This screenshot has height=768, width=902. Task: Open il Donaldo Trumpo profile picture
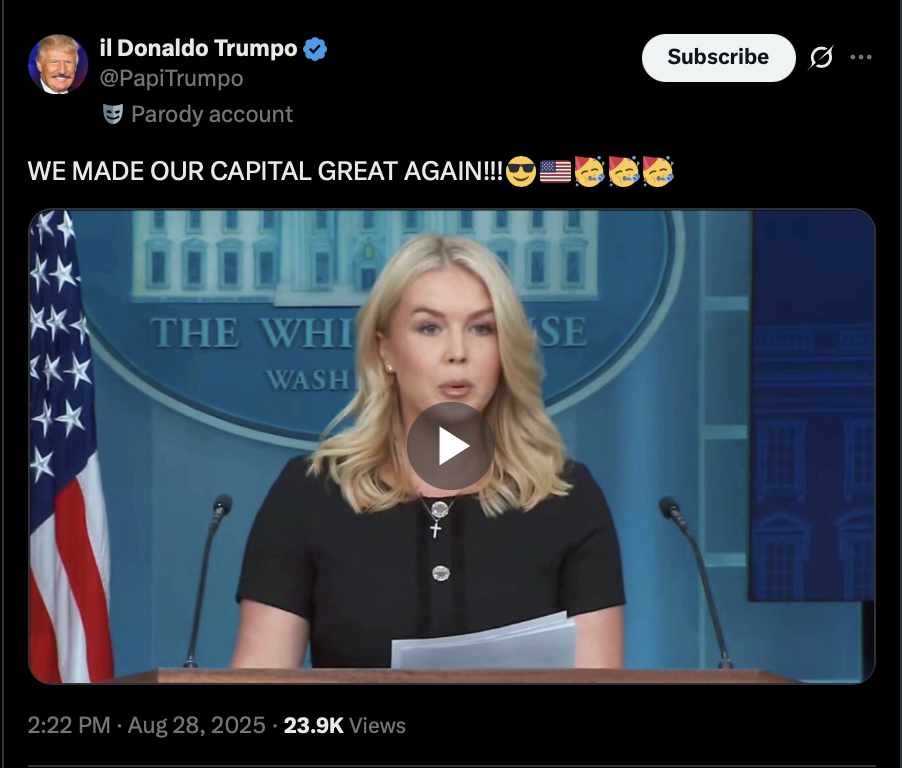tap(58, 64)
